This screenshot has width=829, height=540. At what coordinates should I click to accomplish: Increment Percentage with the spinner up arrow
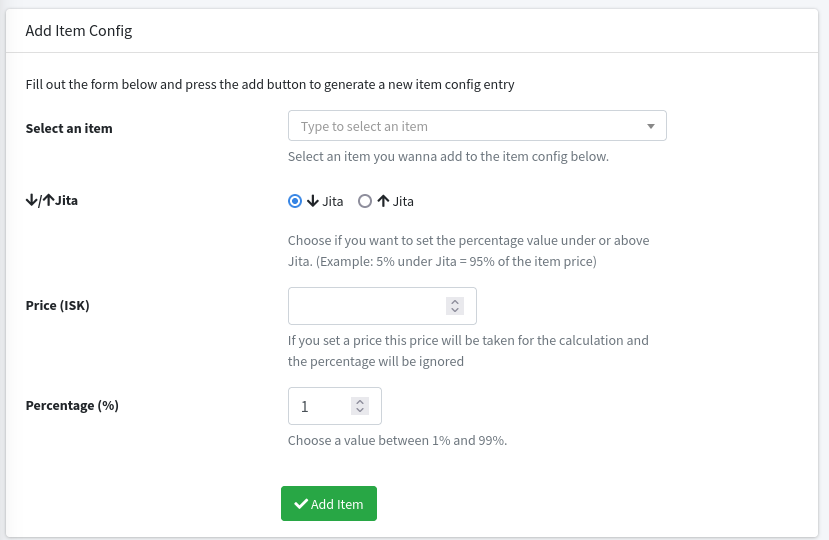click(x=360, y=402)
